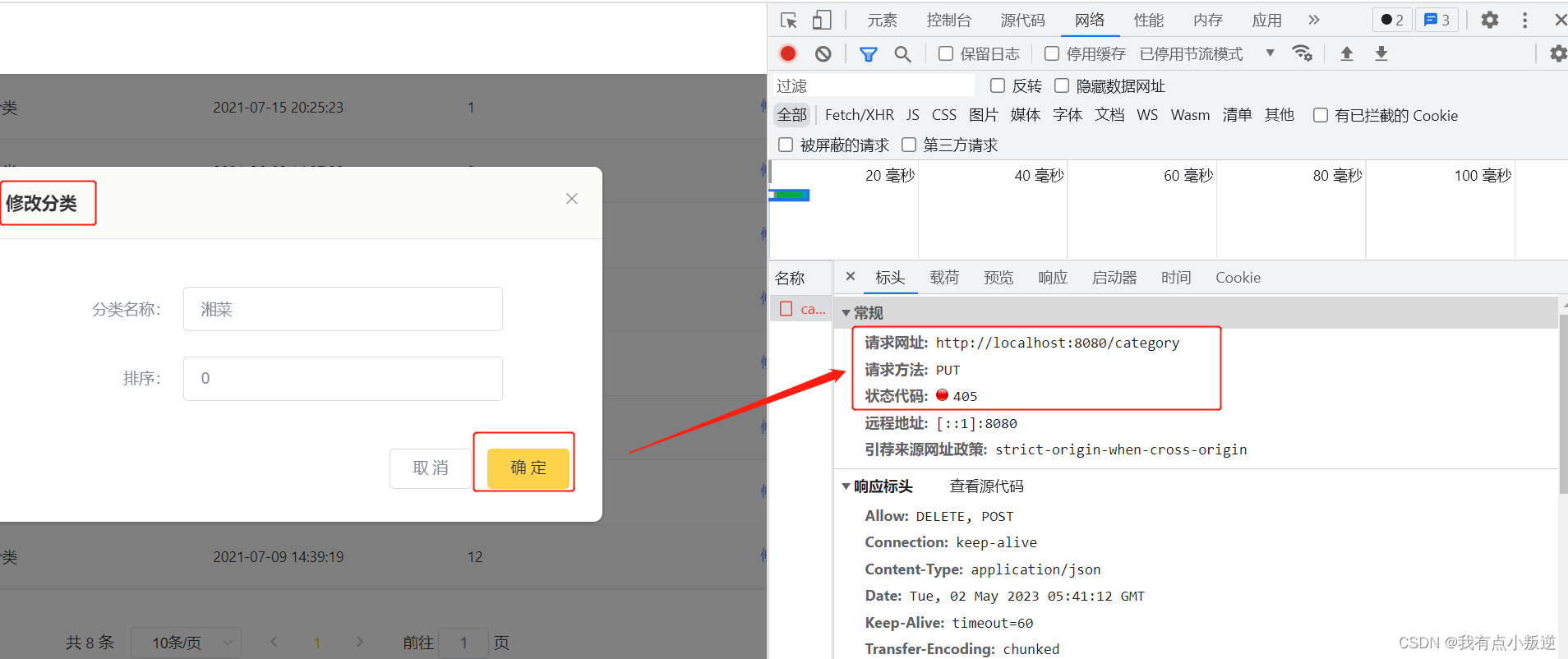The width and height of the screenshot is (1568, 659).
Task: Select page 1 in pagination
Action: (316, 643)
